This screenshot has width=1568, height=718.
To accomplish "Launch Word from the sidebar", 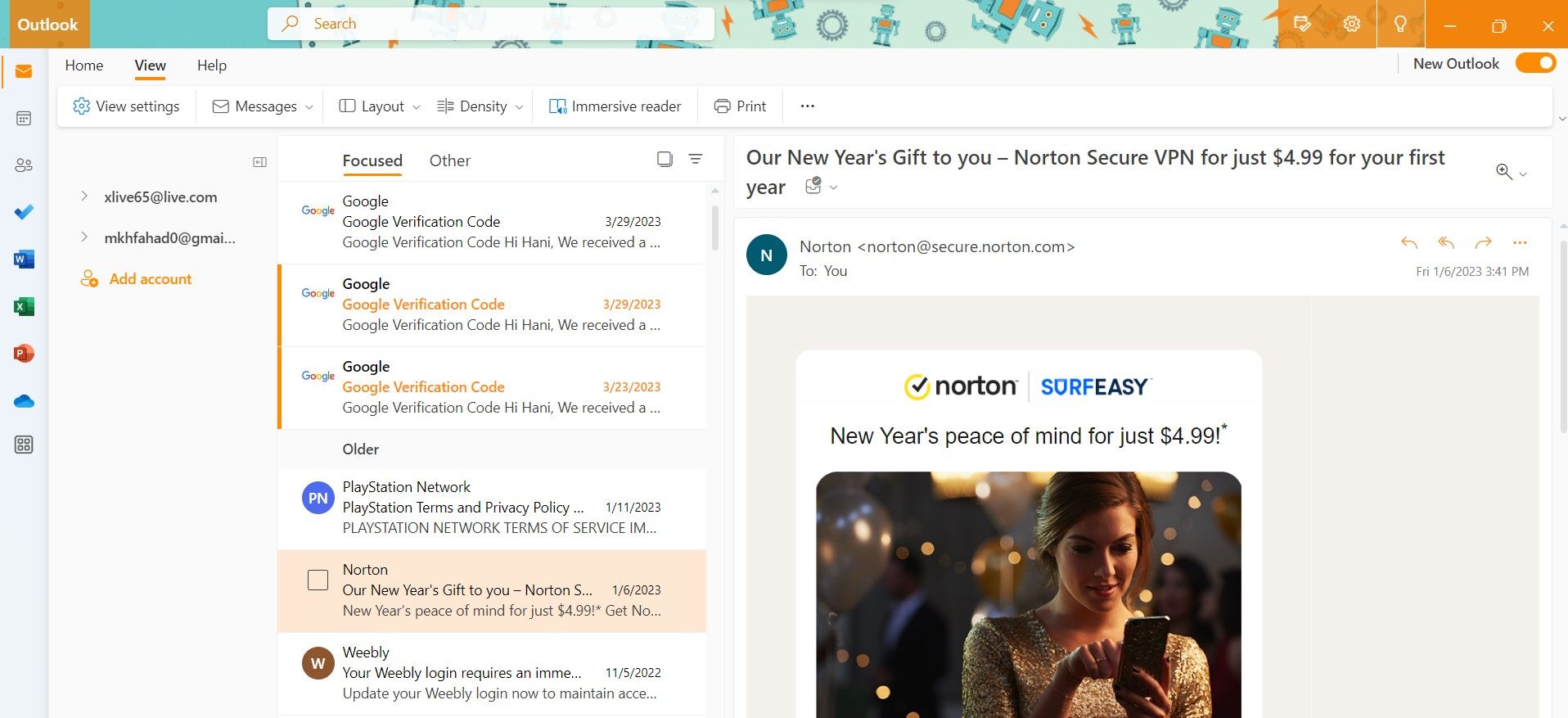I will click(24, 260).
